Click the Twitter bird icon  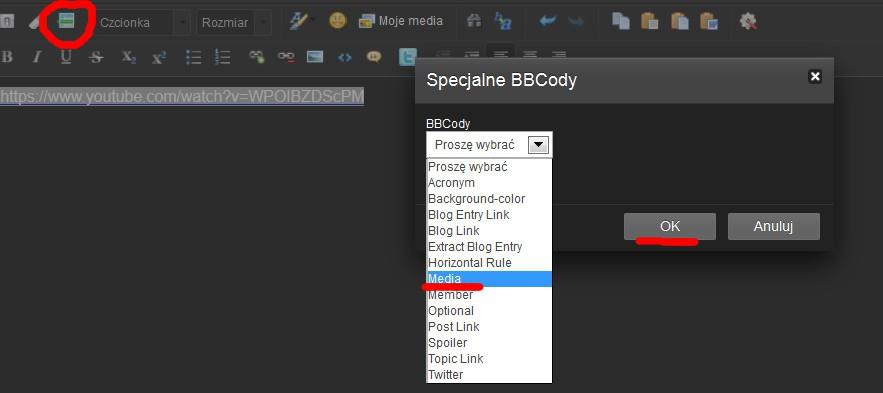pos(407,56)
